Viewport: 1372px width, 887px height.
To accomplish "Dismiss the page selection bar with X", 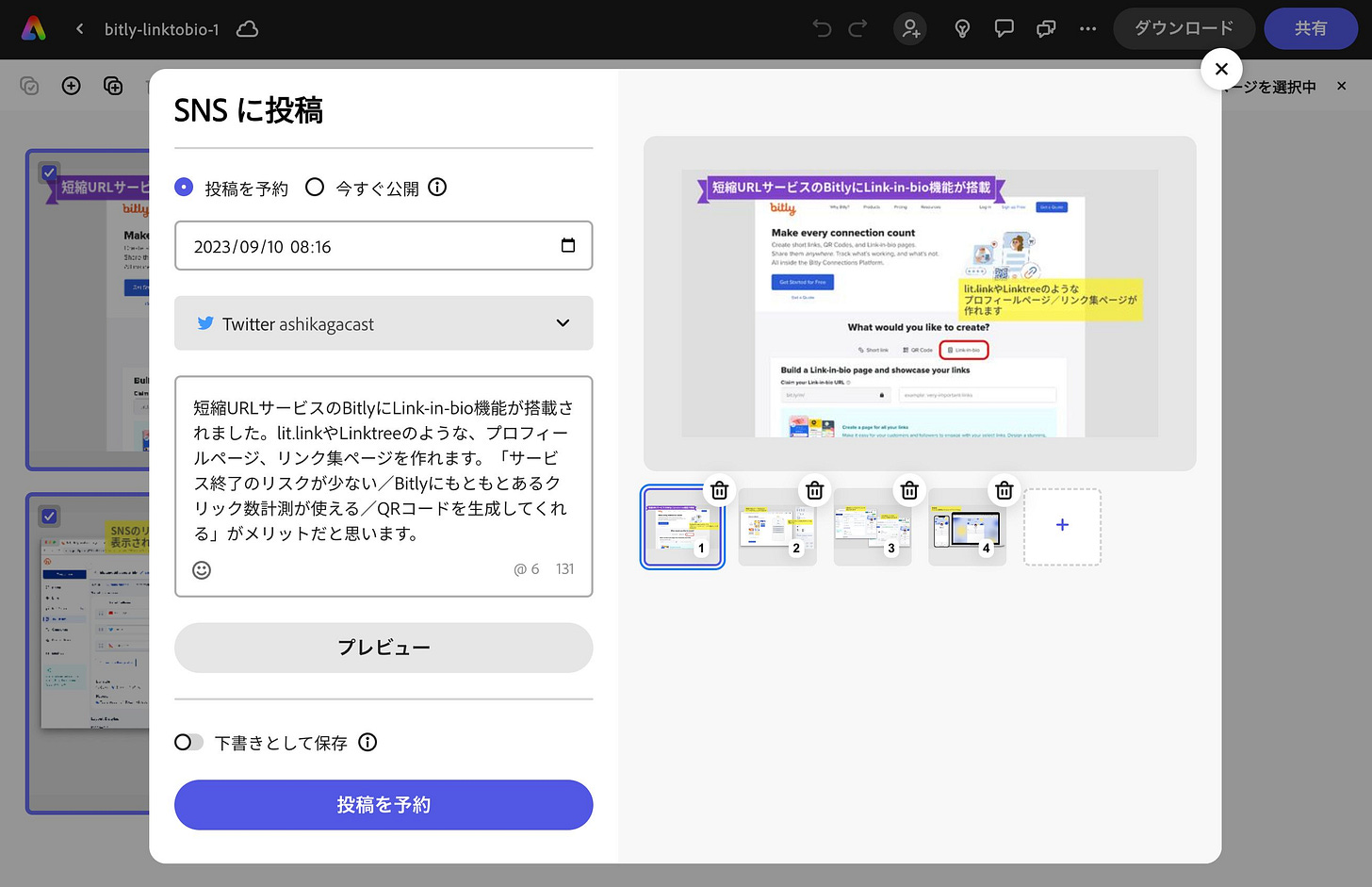I will tap(1342, 86).
